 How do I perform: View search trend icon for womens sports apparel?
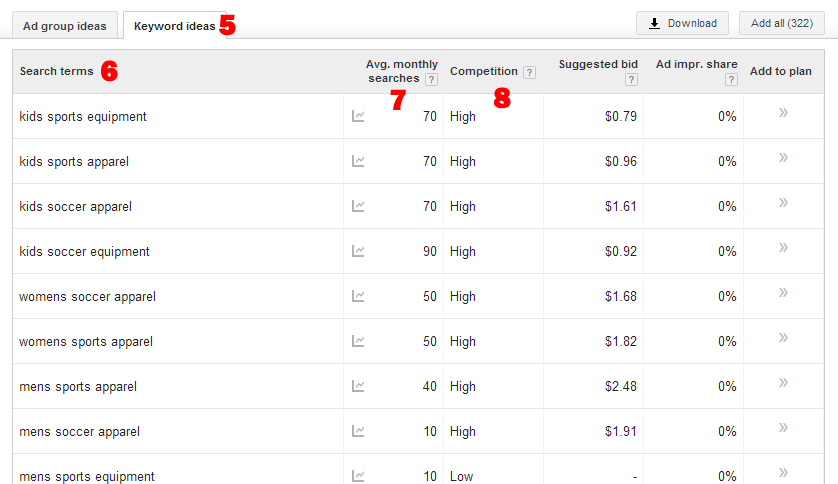[x=358, y=341]
